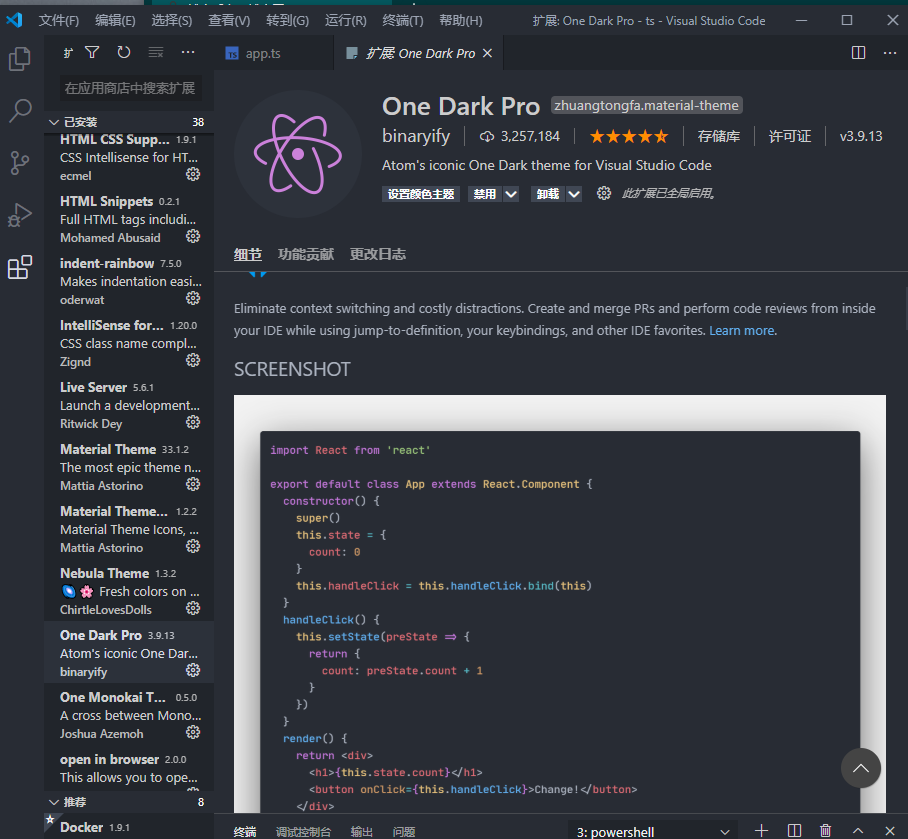Close the One Dark Pro extension tab
This screenshot has height=839, width=908.
[x=488, y=53]
